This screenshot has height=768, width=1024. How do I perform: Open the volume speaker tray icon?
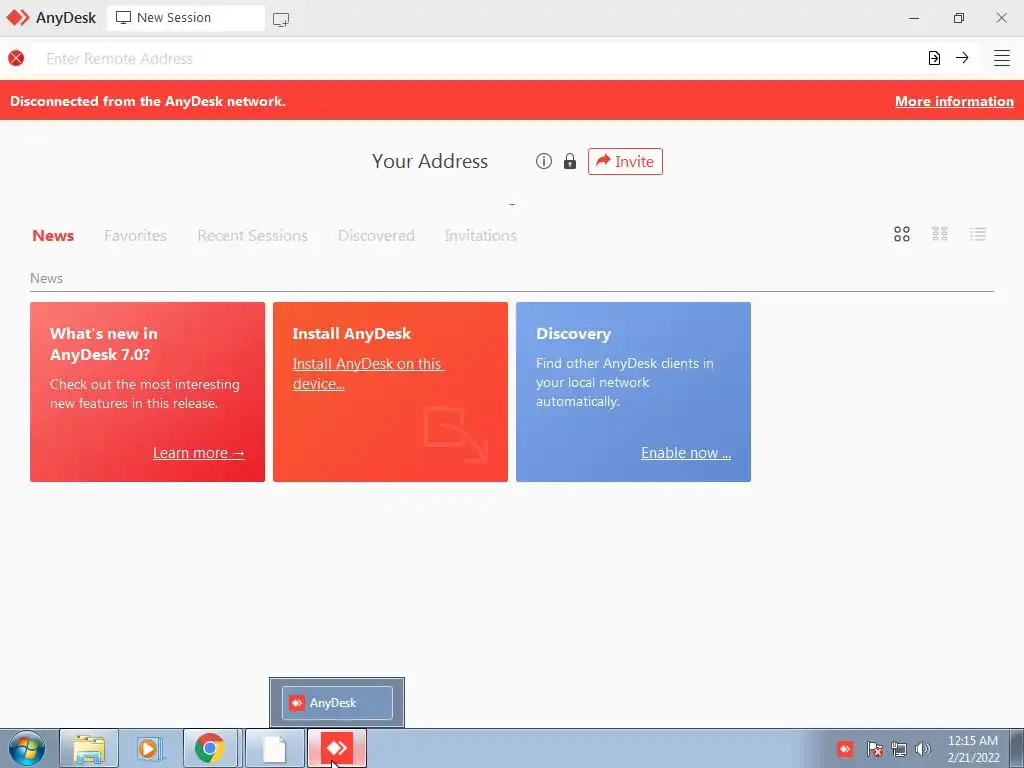point(923,749)
